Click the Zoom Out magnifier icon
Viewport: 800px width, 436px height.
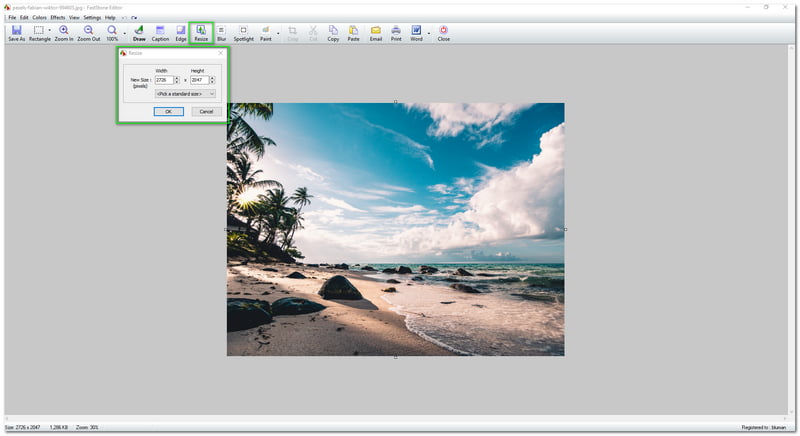coord(89,31)
